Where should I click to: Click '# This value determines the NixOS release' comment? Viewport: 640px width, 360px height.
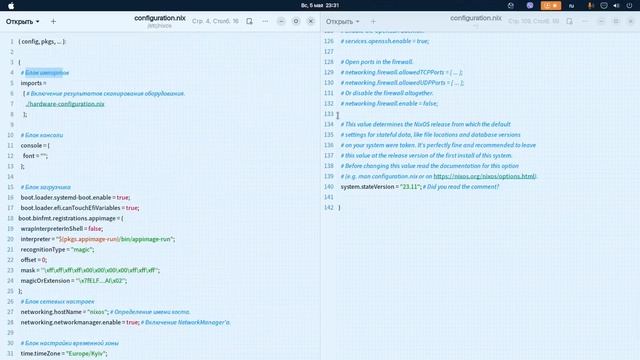pyautogui.click(x=425, y=124)
